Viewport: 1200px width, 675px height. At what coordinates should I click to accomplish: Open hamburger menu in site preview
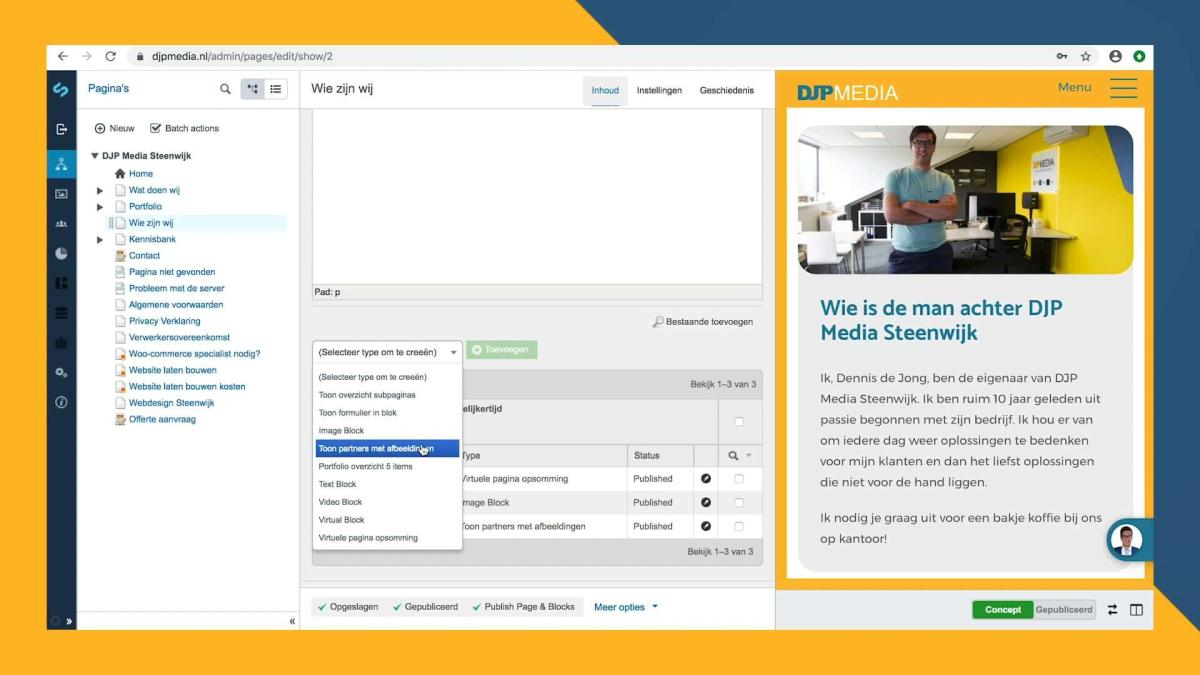[x=1123, y=88]
